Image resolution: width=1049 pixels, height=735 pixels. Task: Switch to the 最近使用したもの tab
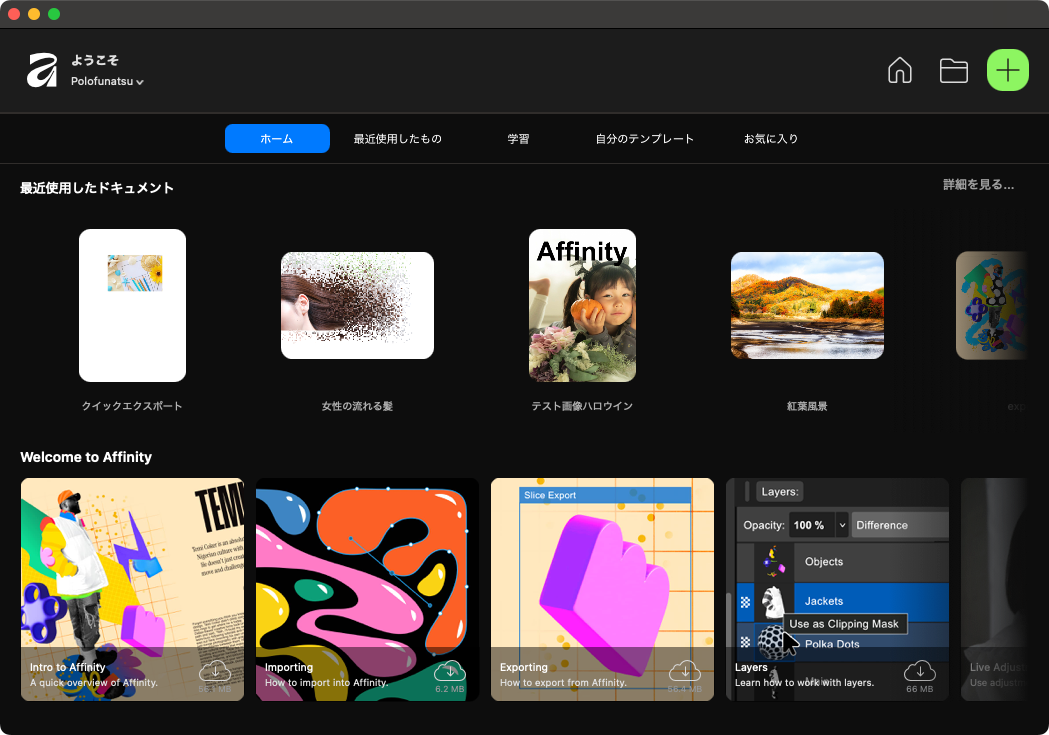397,139
